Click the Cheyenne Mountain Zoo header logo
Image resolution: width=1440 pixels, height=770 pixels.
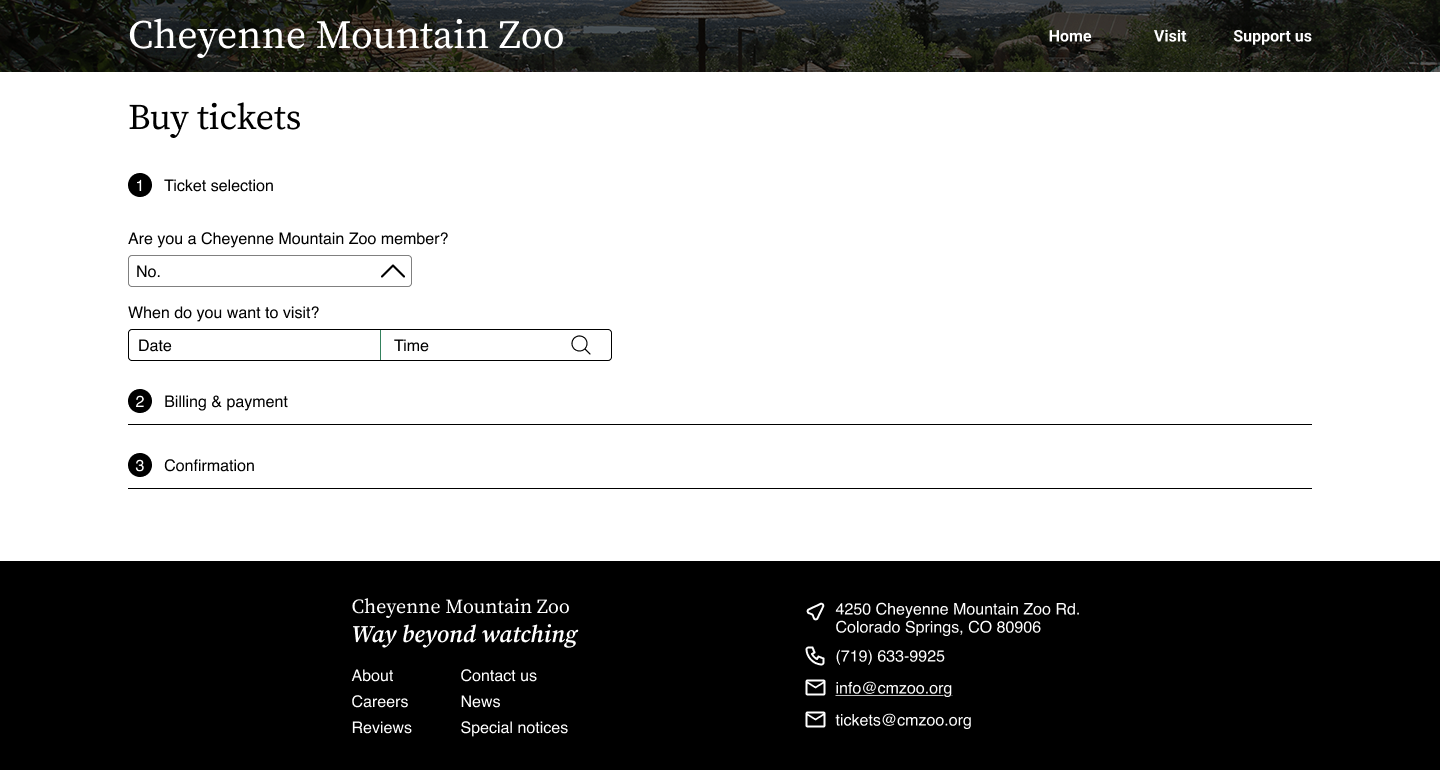(346, 36)
